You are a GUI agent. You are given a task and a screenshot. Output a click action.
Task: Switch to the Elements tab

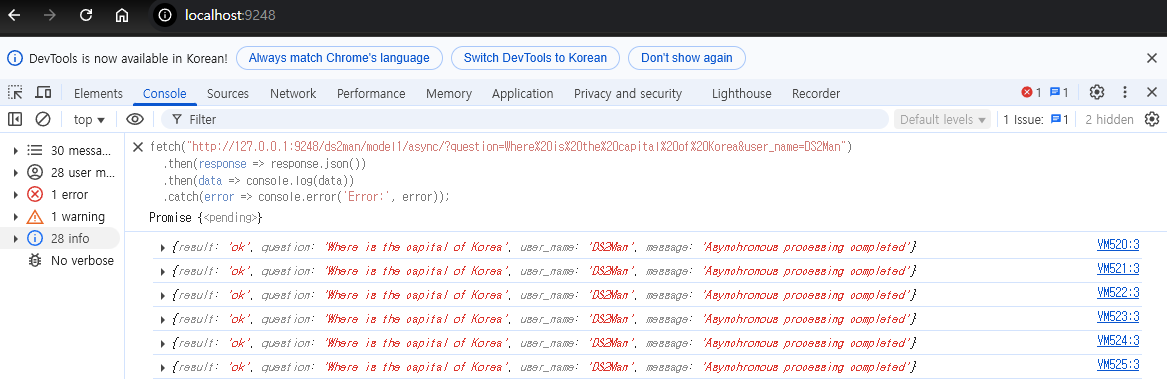click(x=98, y=94)
